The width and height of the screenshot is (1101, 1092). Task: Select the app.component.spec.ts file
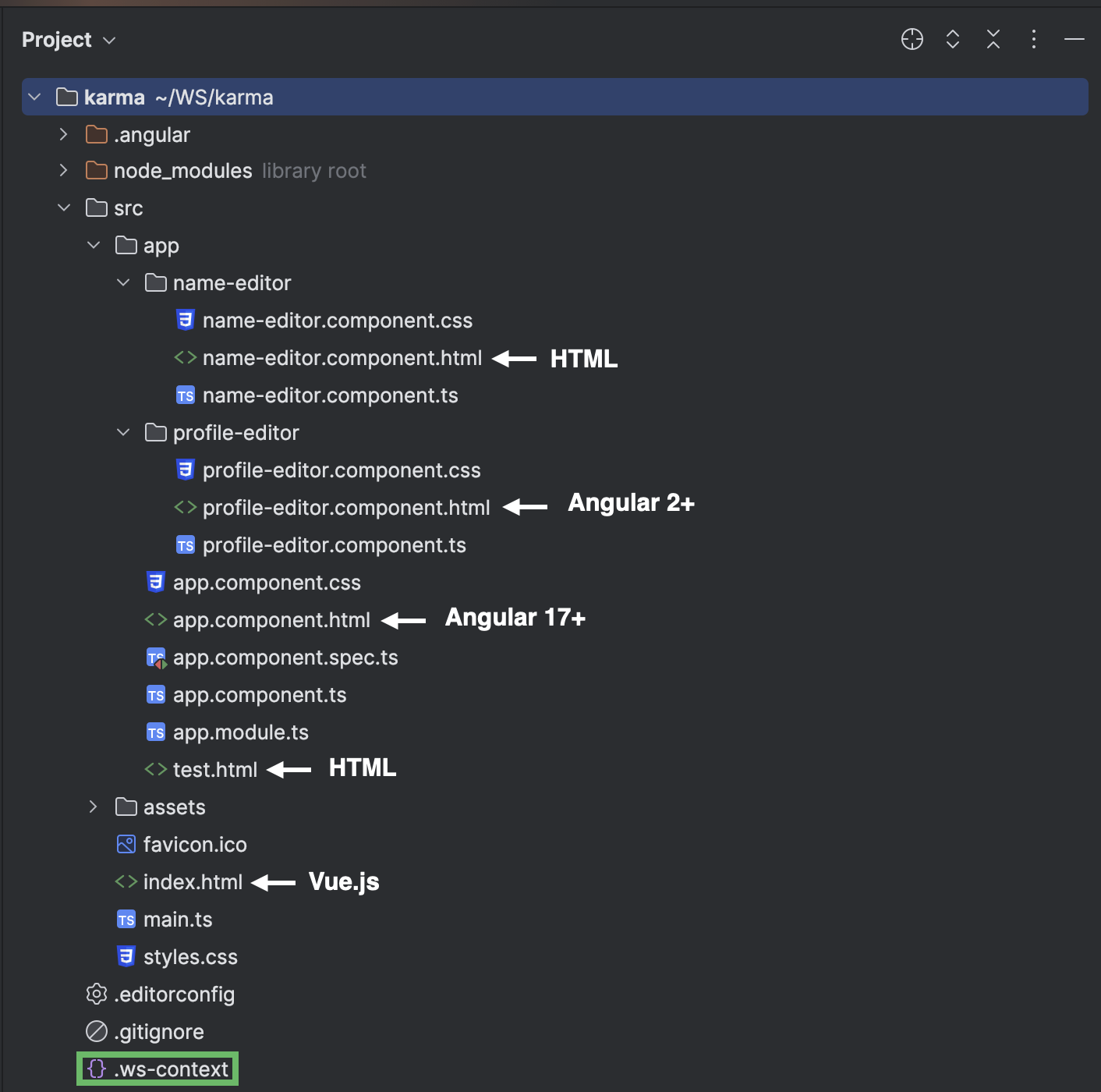pos(285,657)
